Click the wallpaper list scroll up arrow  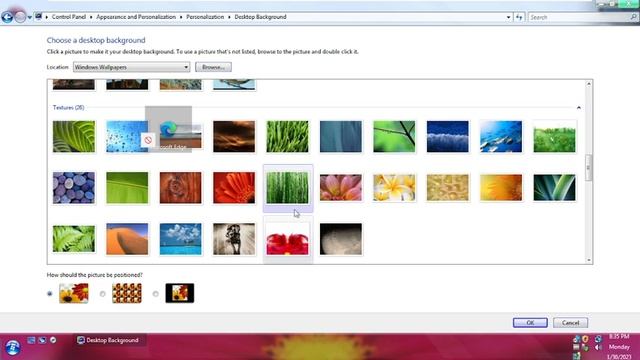click(589, 84)
